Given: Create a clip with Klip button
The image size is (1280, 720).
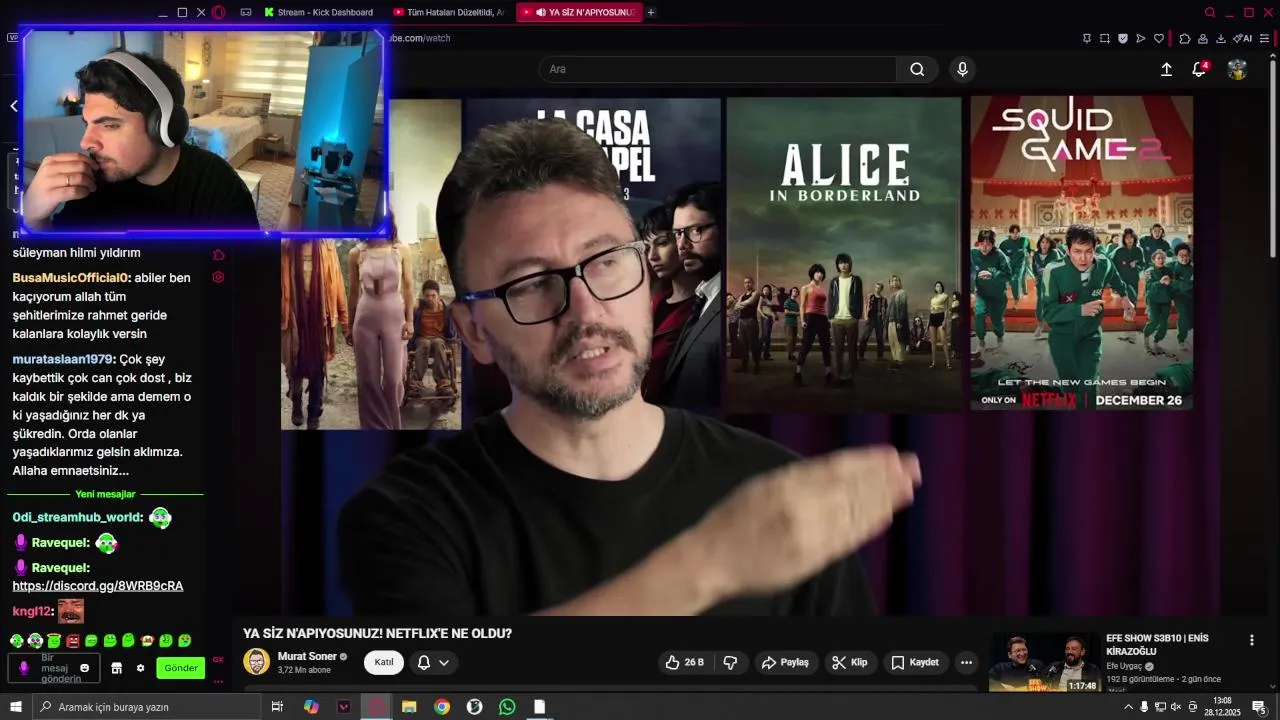Looking at the screenshot, I should pos(850,662).
